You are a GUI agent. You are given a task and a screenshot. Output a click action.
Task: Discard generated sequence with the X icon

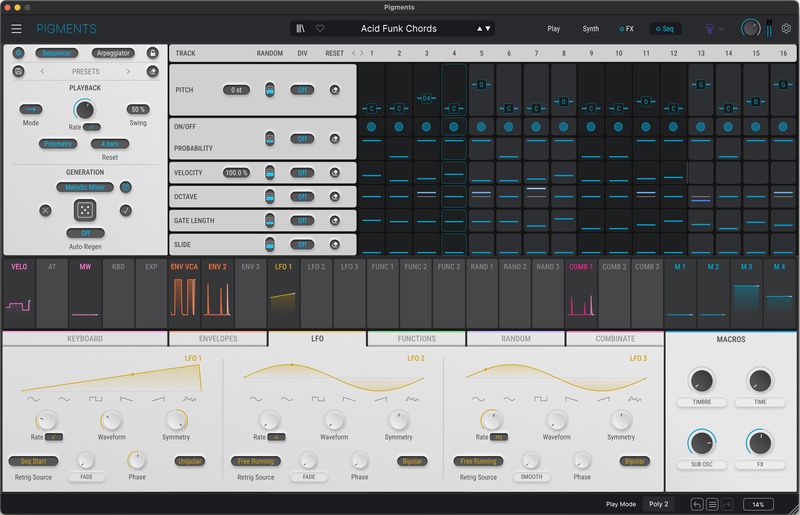coord(45,210)
